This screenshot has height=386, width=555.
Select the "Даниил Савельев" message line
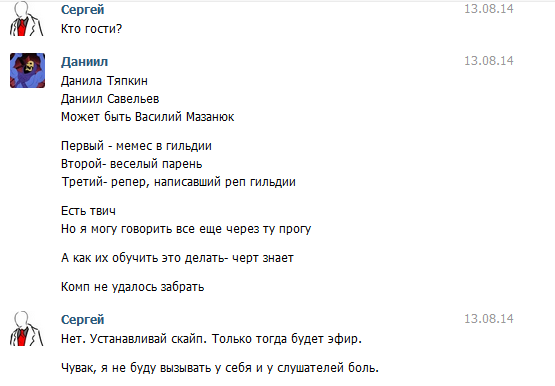tap(110, 99)
